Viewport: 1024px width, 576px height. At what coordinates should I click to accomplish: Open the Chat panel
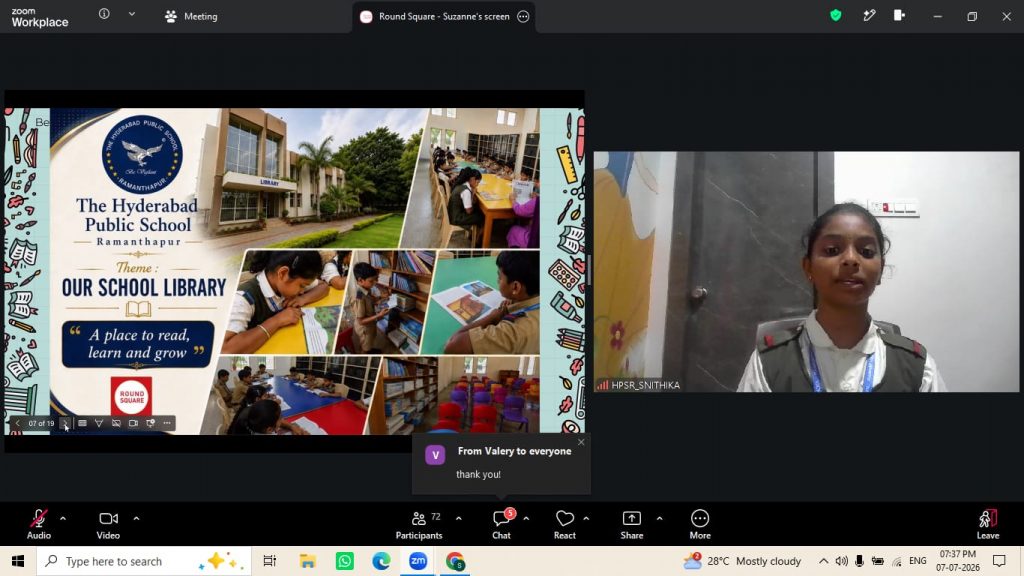click(x=502, y=524)
